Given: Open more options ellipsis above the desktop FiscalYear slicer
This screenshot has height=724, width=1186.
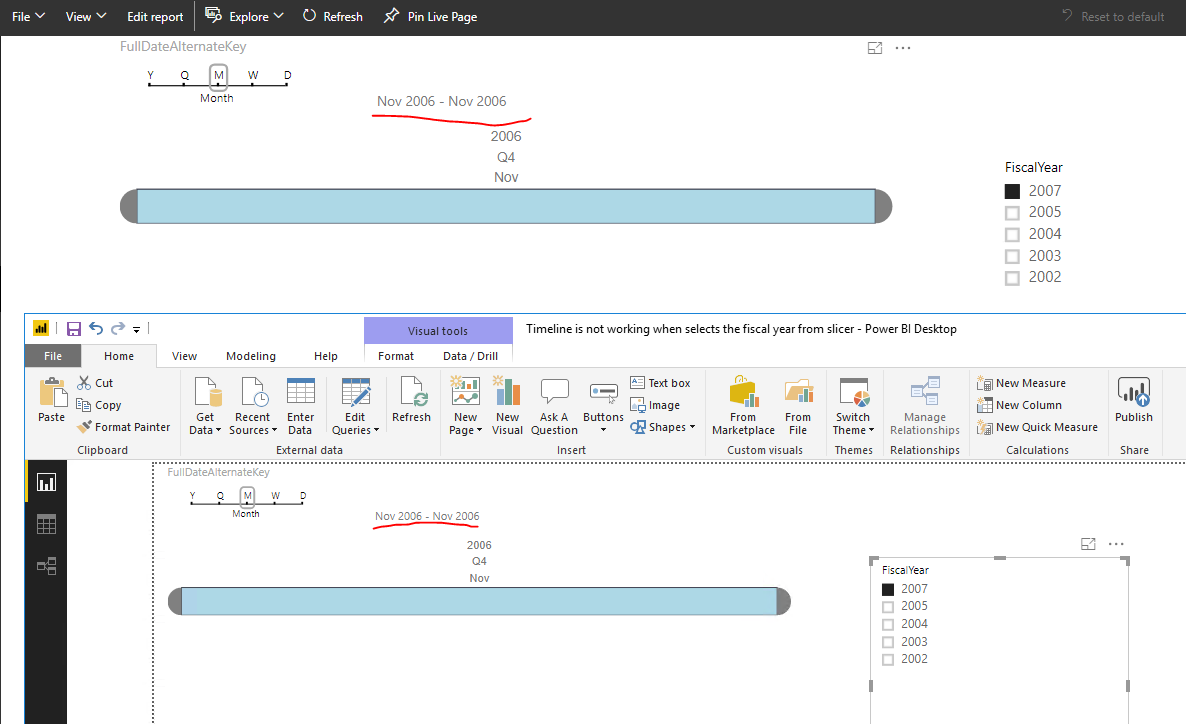Looking at the screenshot, I should (1116, 544).
